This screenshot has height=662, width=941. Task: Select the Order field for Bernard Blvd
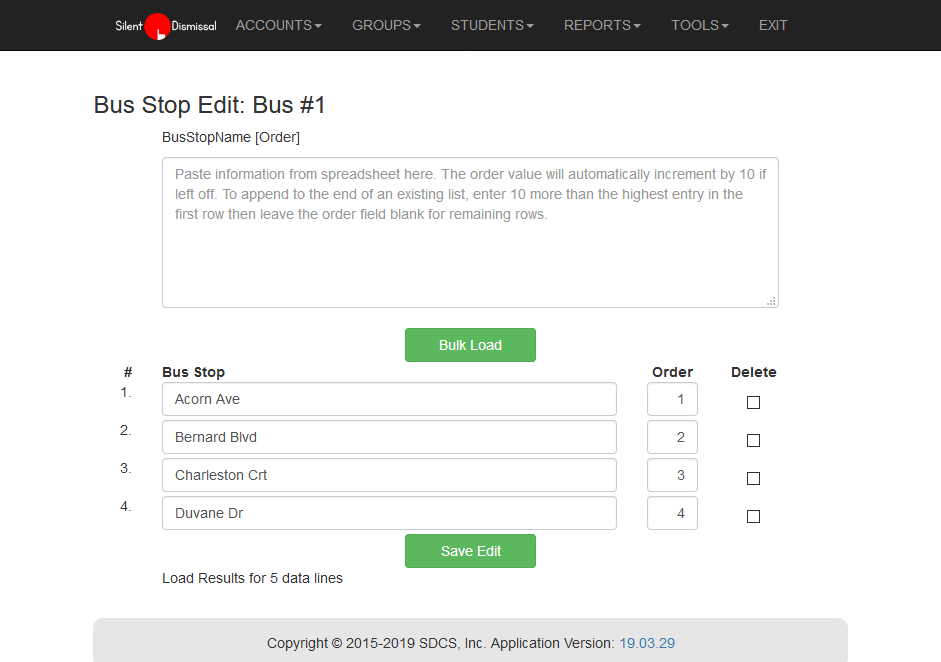tap(672, 437)
